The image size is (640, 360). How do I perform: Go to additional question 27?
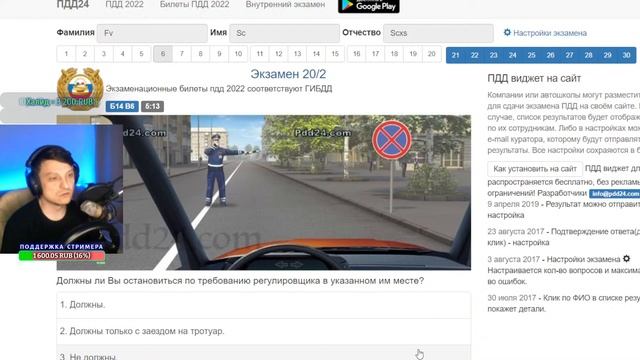[x=569, y=55]
